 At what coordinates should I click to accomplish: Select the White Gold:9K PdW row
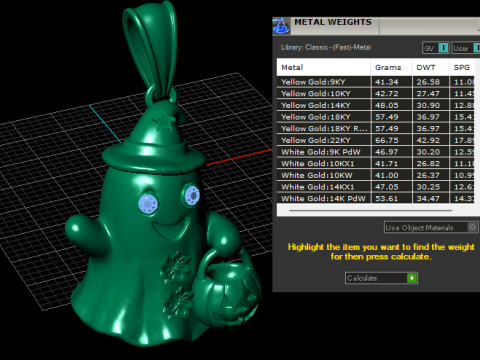coord(376,152)
